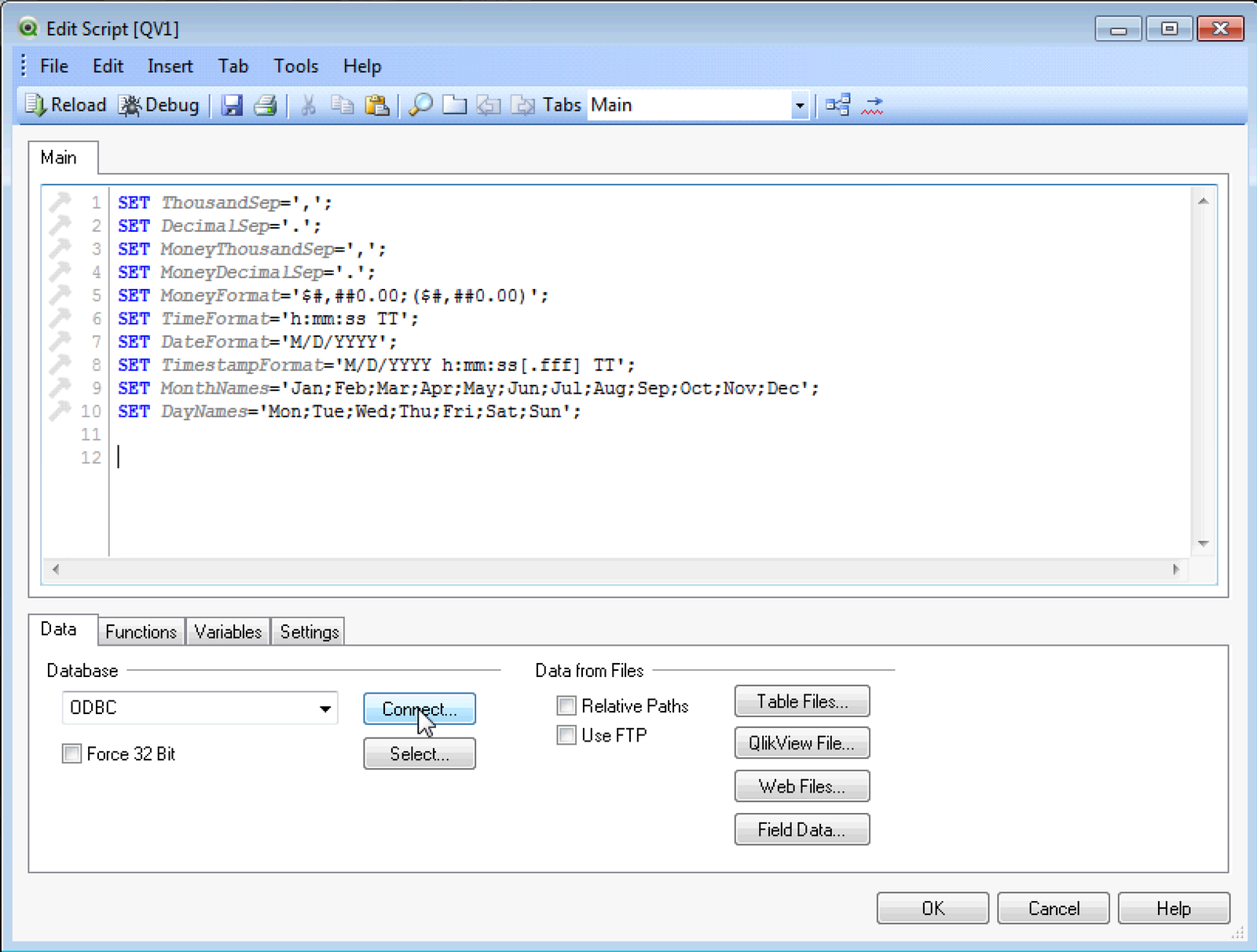Click the SET DateFormat line
The width and height of the screenshot is (1257, 952).
point(258,342)
